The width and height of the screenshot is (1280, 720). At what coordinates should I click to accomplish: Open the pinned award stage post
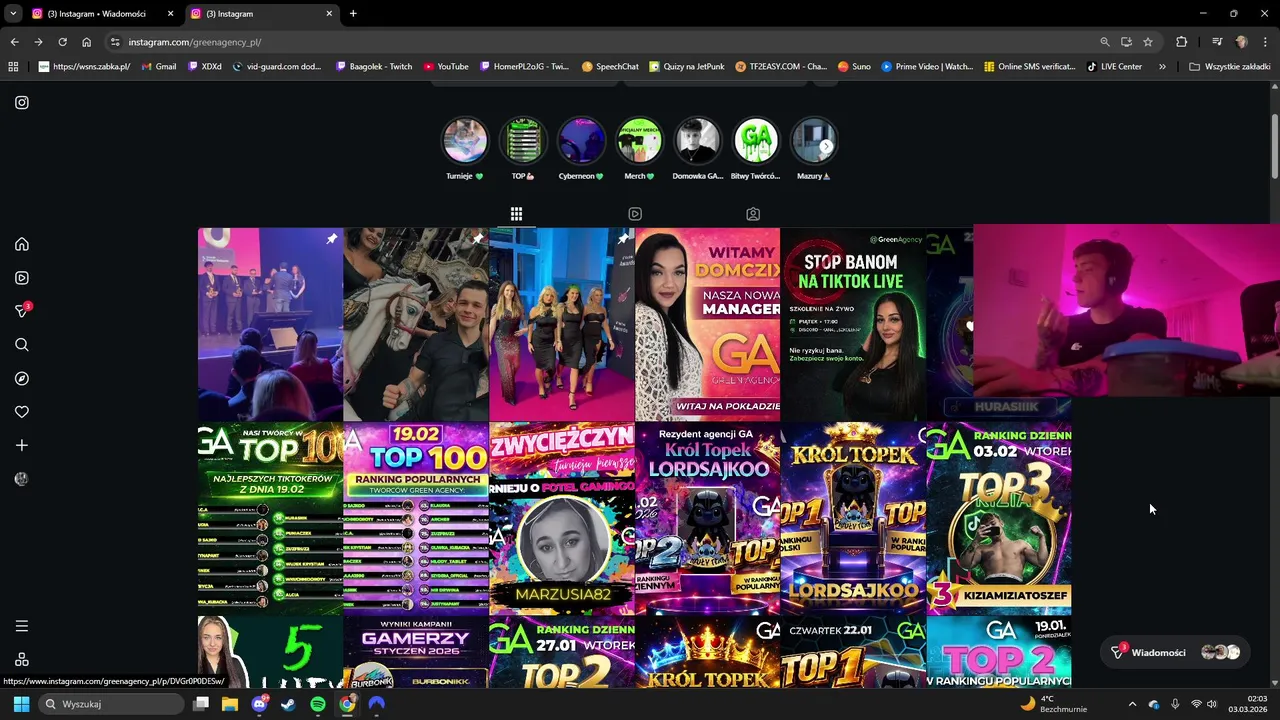pos(270,324)
